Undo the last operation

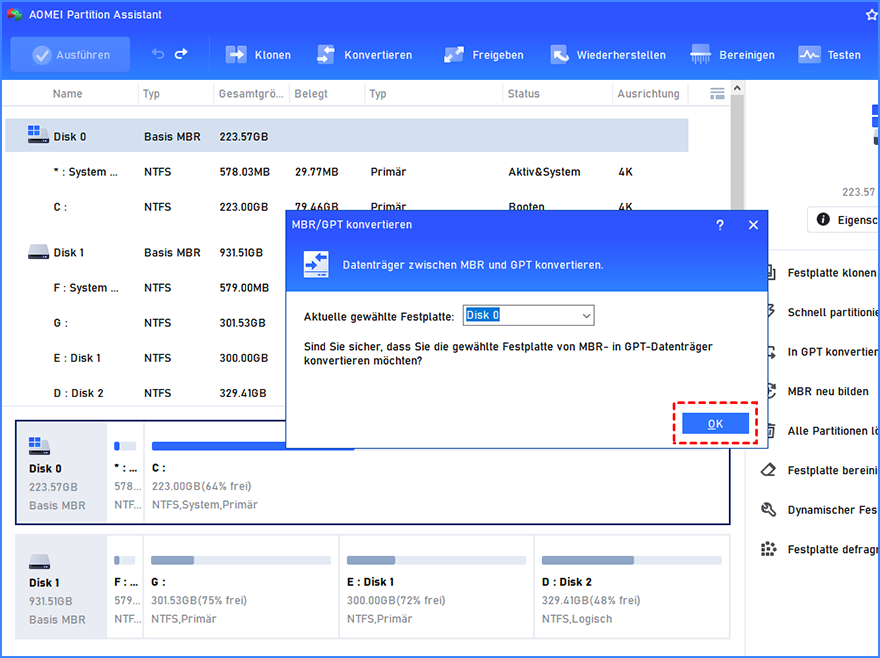[x=158, y=54]
